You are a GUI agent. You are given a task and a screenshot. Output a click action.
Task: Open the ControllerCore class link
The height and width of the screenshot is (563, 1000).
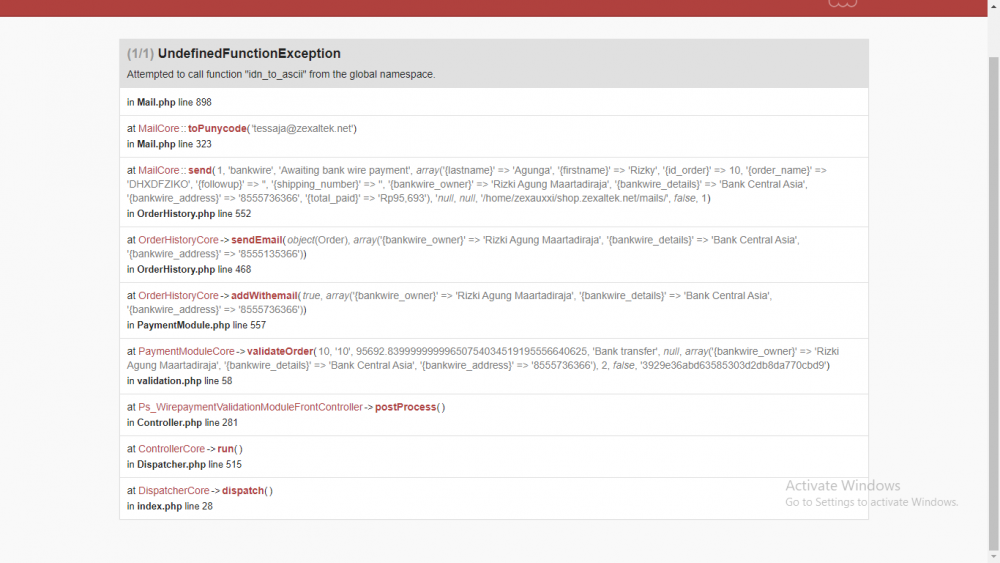click(172, 449)
